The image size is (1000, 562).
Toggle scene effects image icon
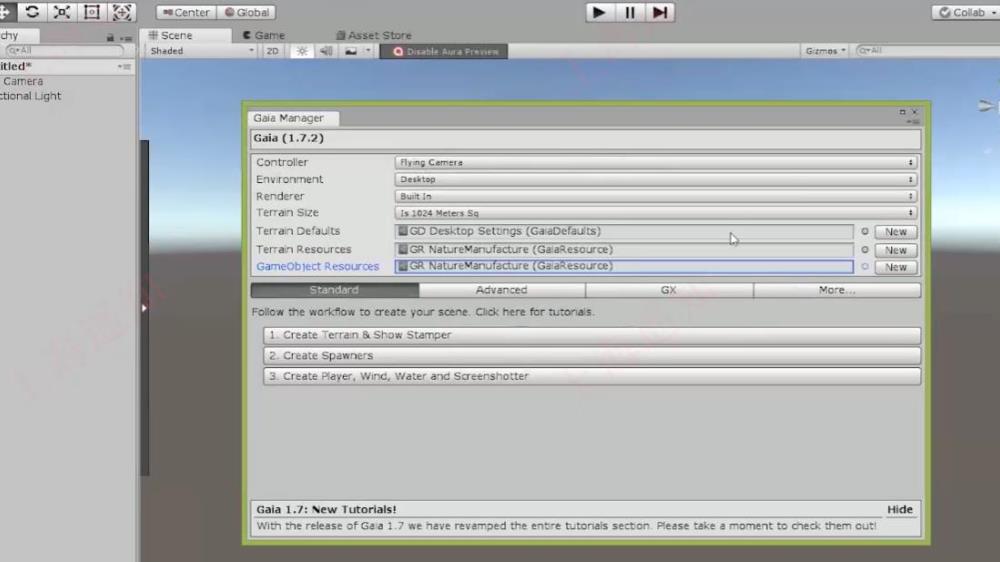click(x=351, y=51)
